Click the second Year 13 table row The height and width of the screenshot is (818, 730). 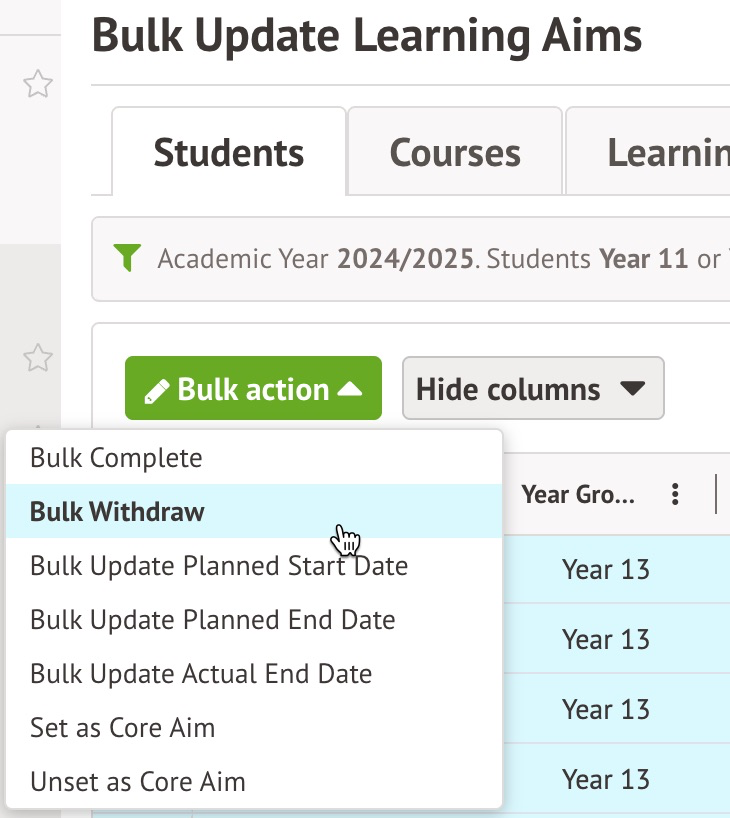[606, 639]
